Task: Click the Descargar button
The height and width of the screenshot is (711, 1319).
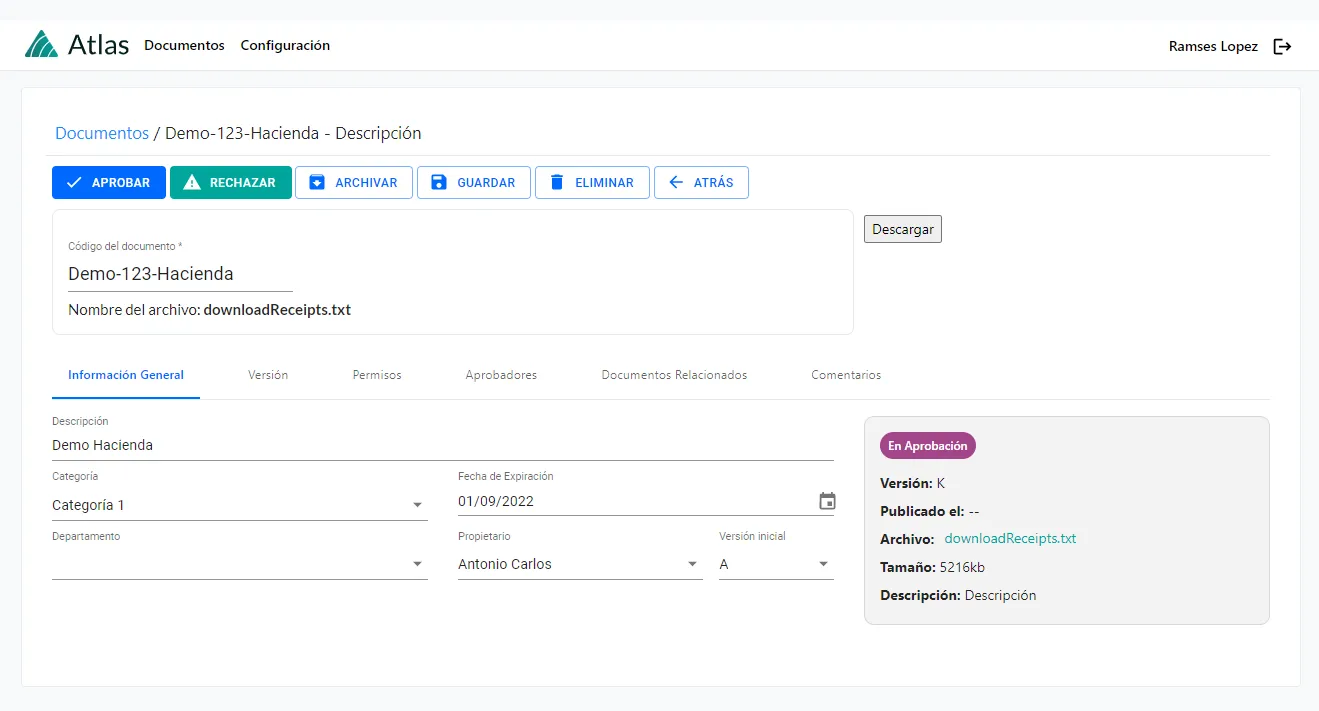Action: pos(902,229)
